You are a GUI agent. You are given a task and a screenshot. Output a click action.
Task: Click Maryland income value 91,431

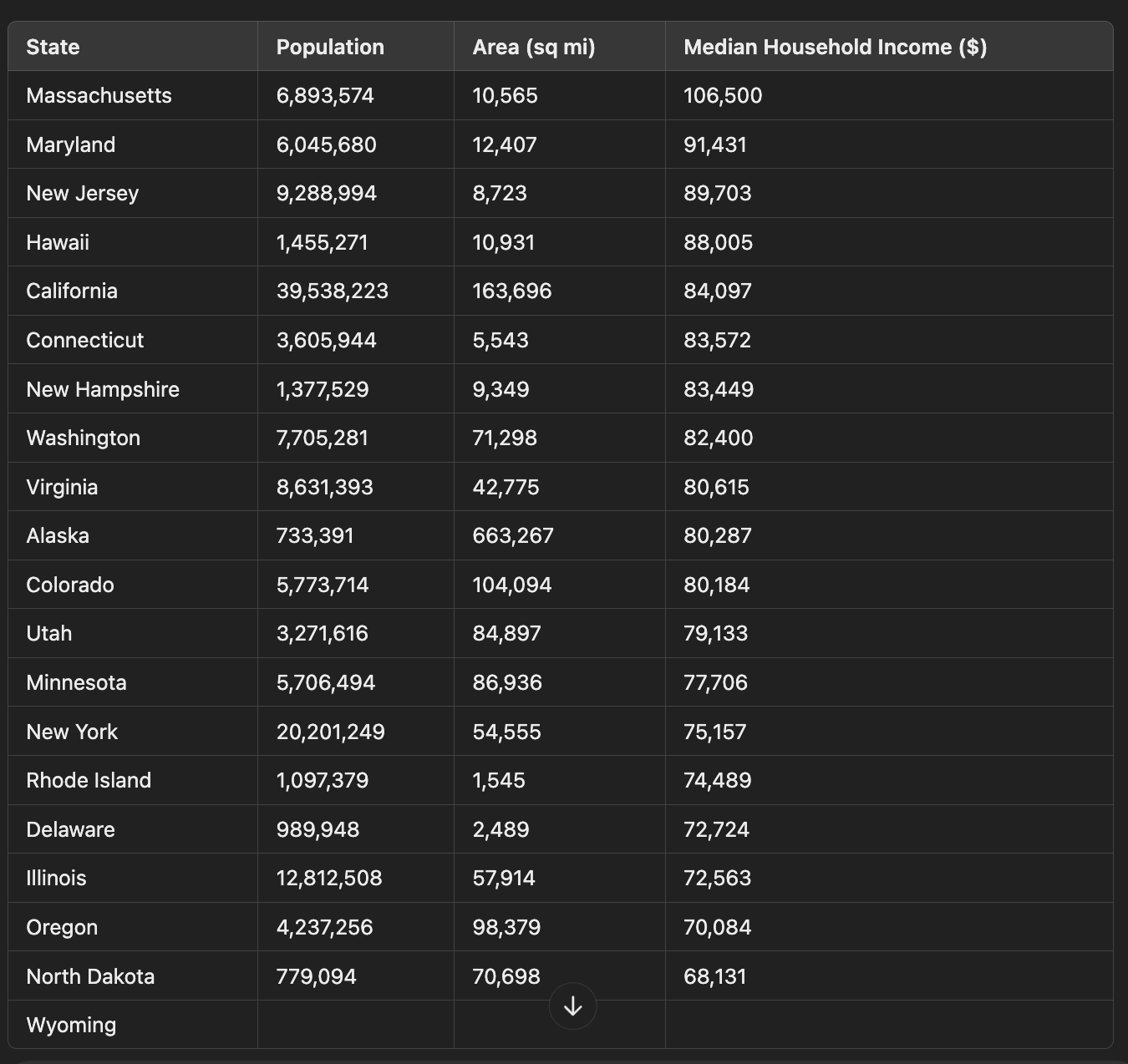coord(715,144)
